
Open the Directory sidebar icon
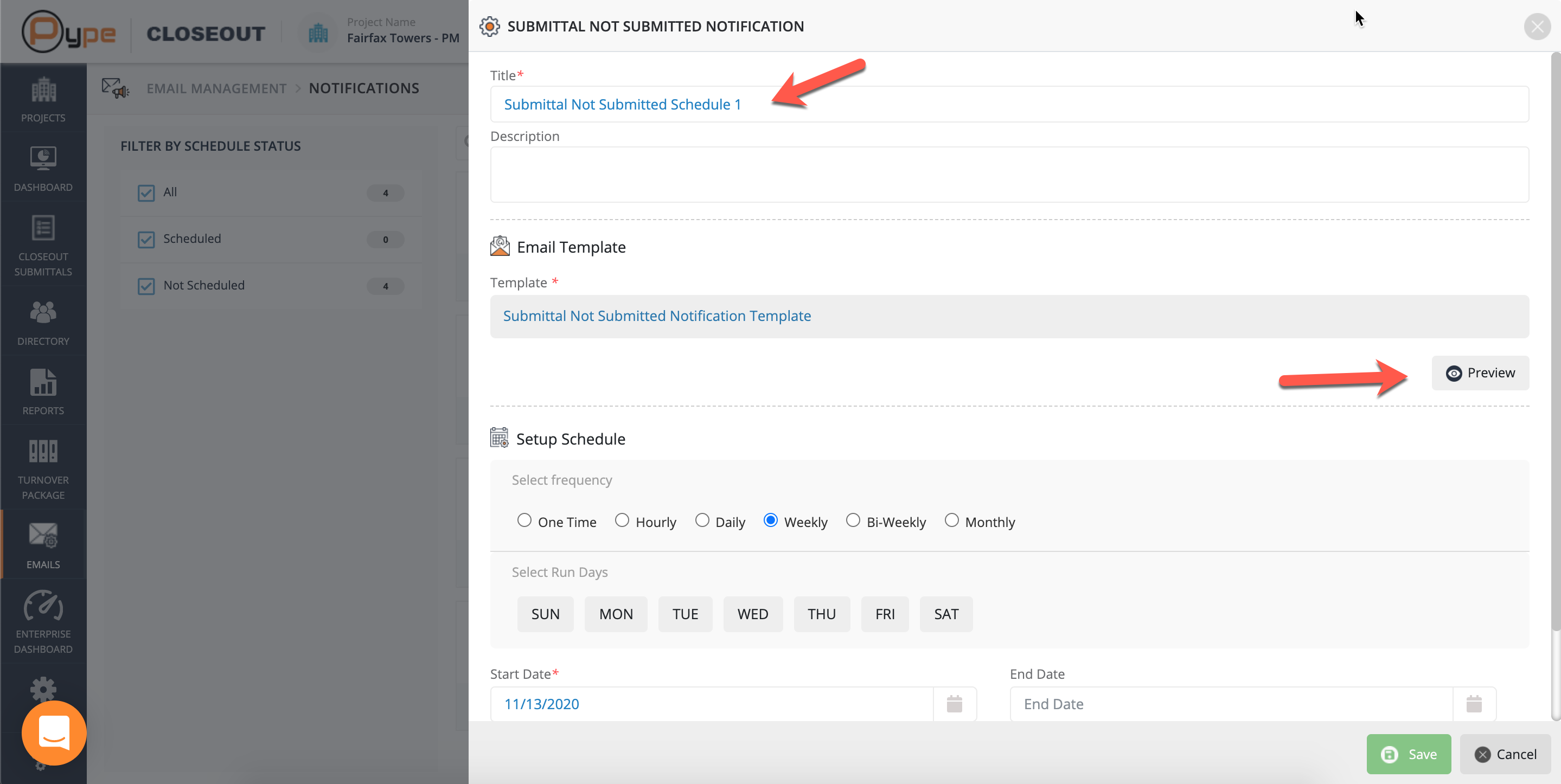(x=43, y=322)
